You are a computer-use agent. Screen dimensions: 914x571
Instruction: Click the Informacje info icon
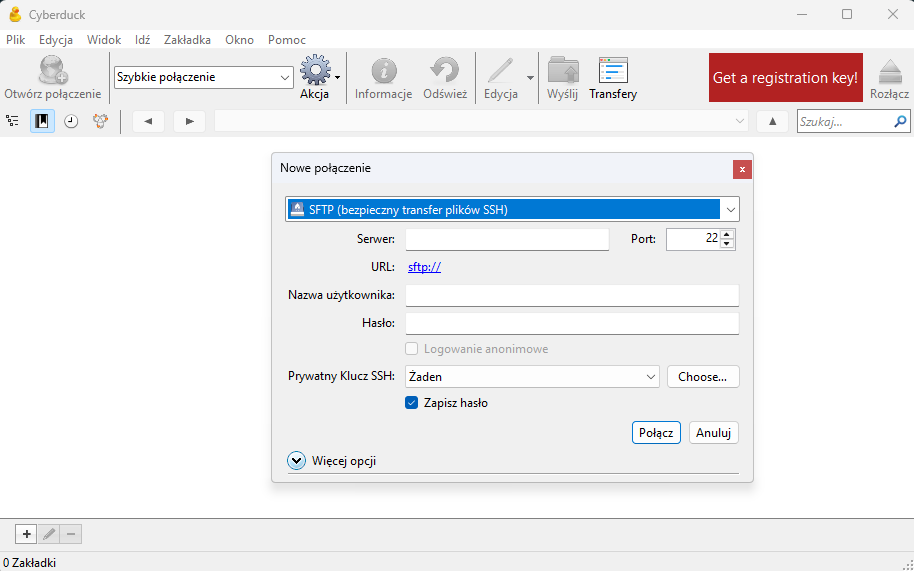pos(384,71)
